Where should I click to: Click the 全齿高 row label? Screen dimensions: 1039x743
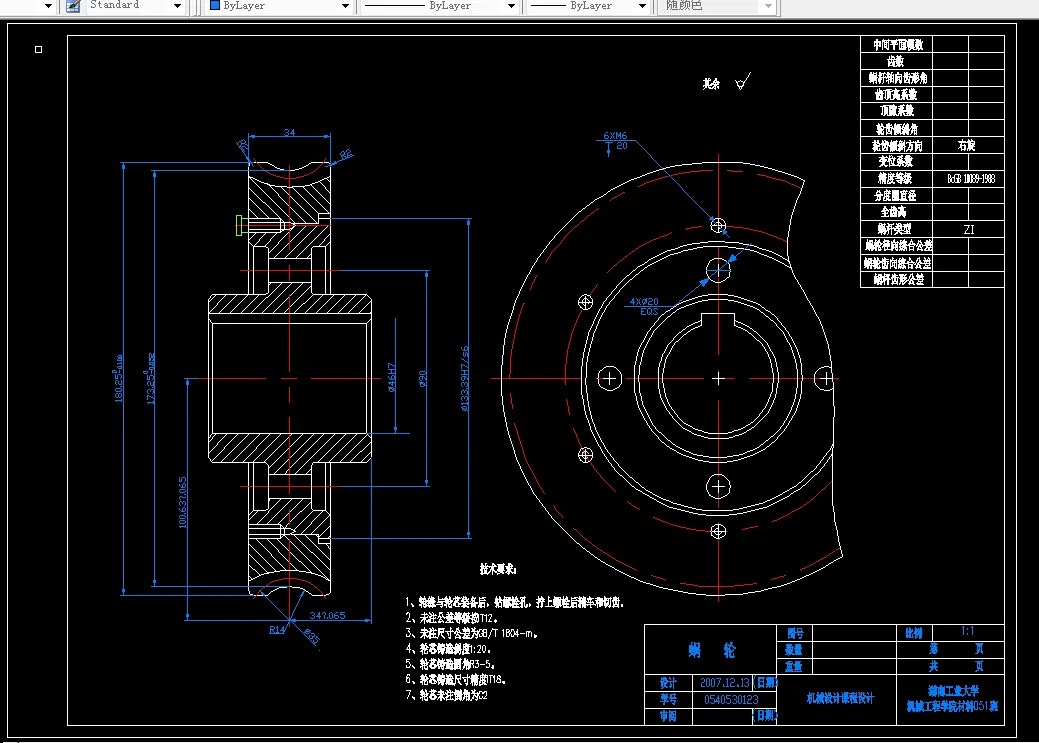(893, 212)
